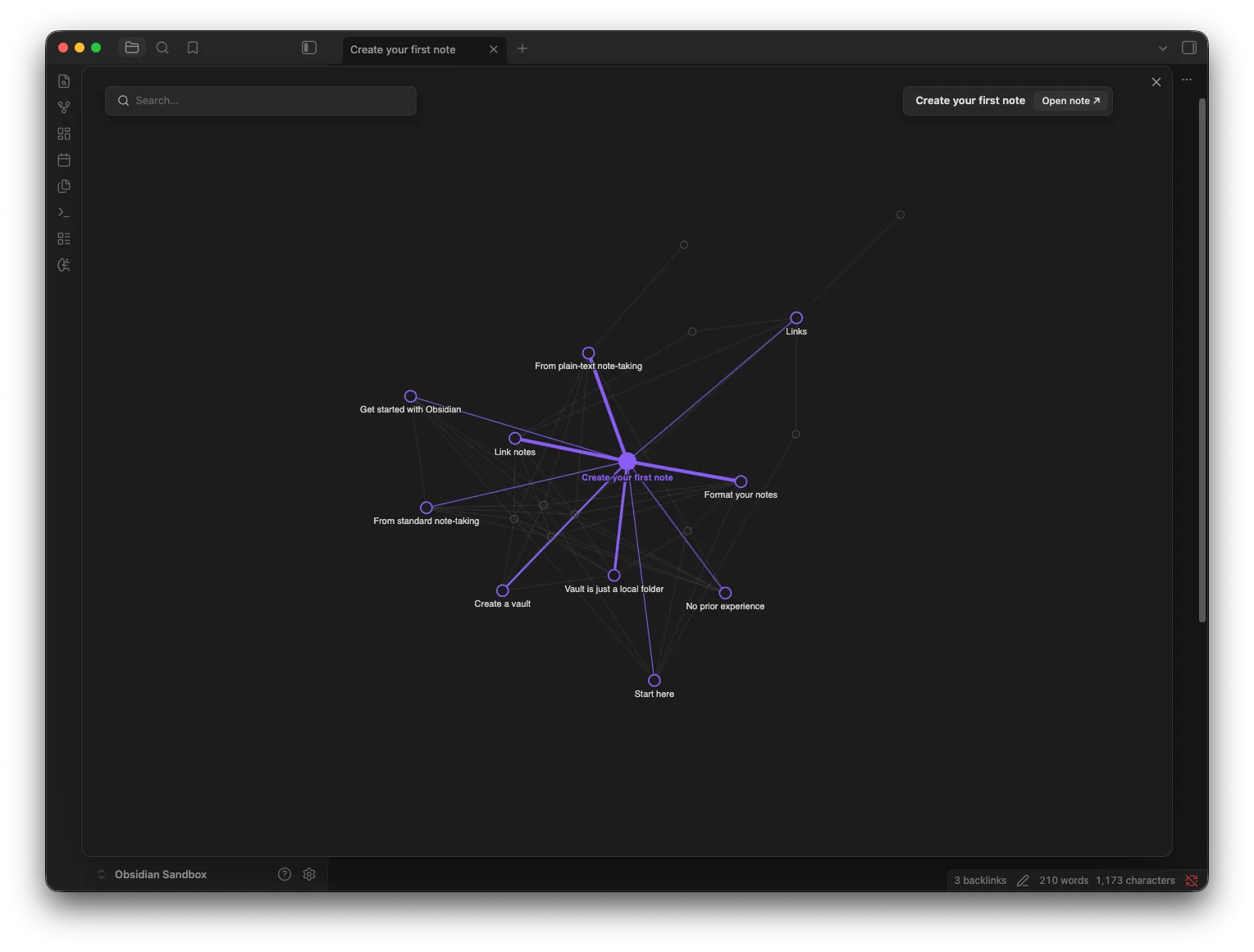Click the 3 backlinks status item

coord(980,881)
